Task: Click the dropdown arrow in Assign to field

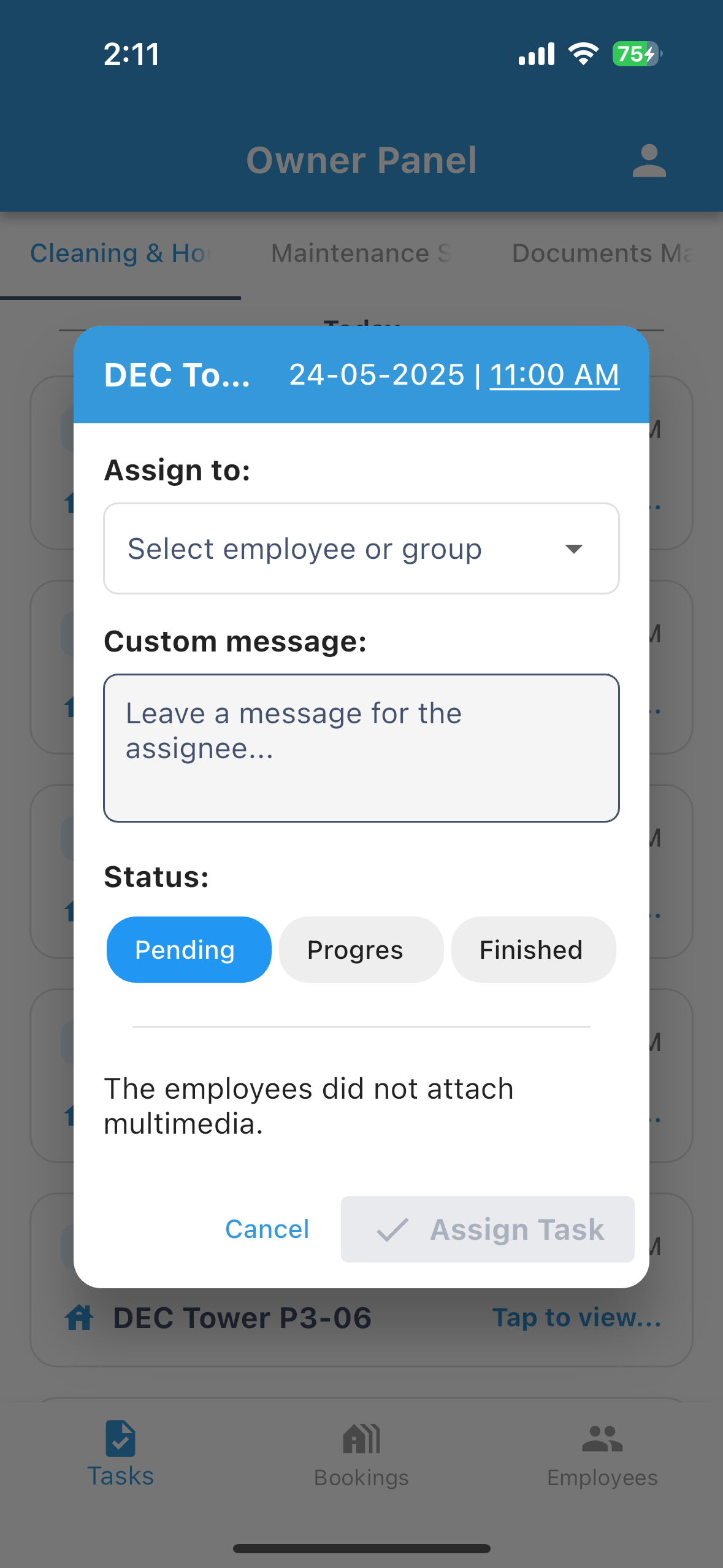Action: 573,548
